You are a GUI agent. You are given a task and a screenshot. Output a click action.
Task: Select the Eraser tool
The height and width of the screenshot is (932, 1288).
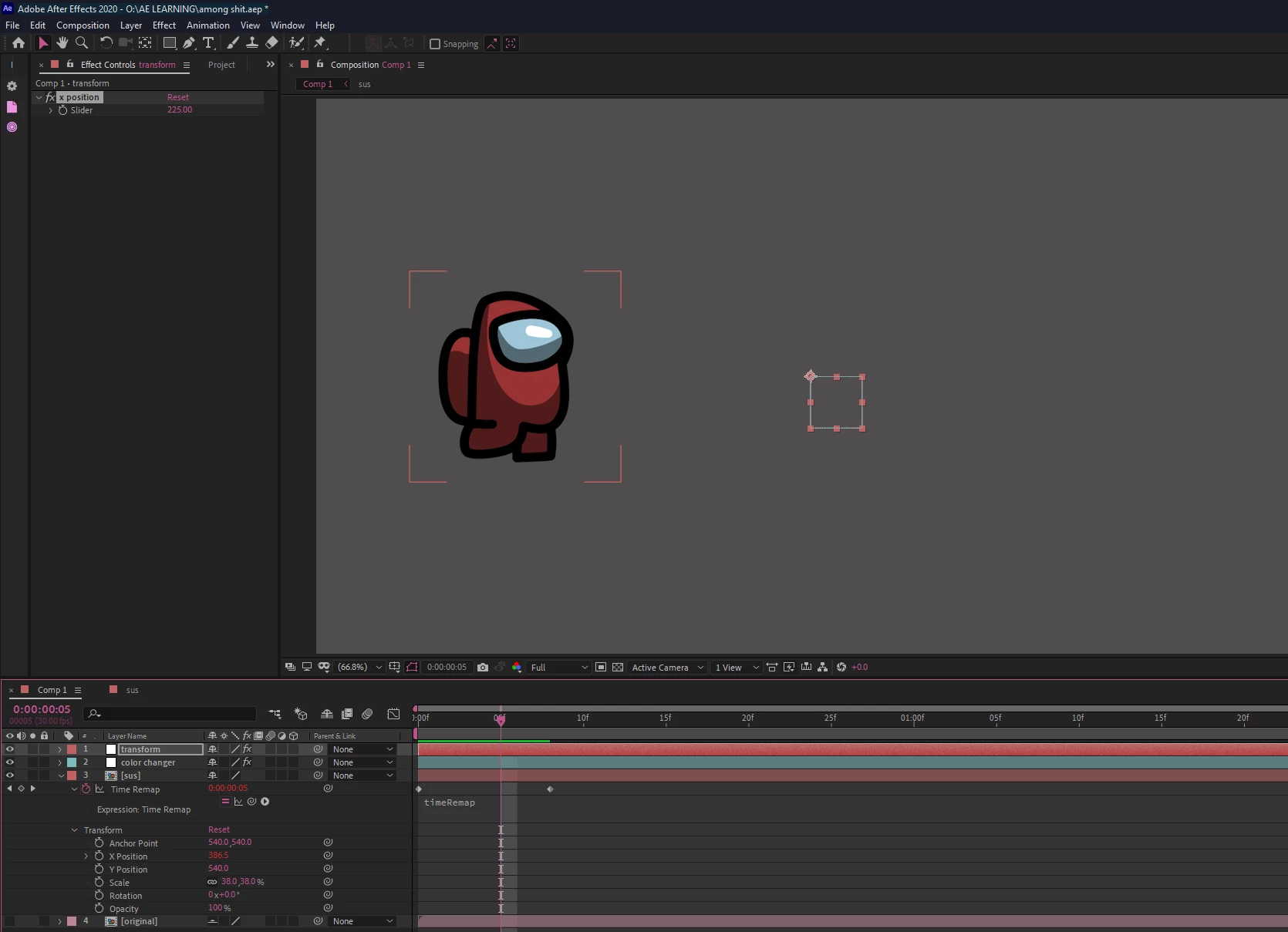[x=271, y=43]
